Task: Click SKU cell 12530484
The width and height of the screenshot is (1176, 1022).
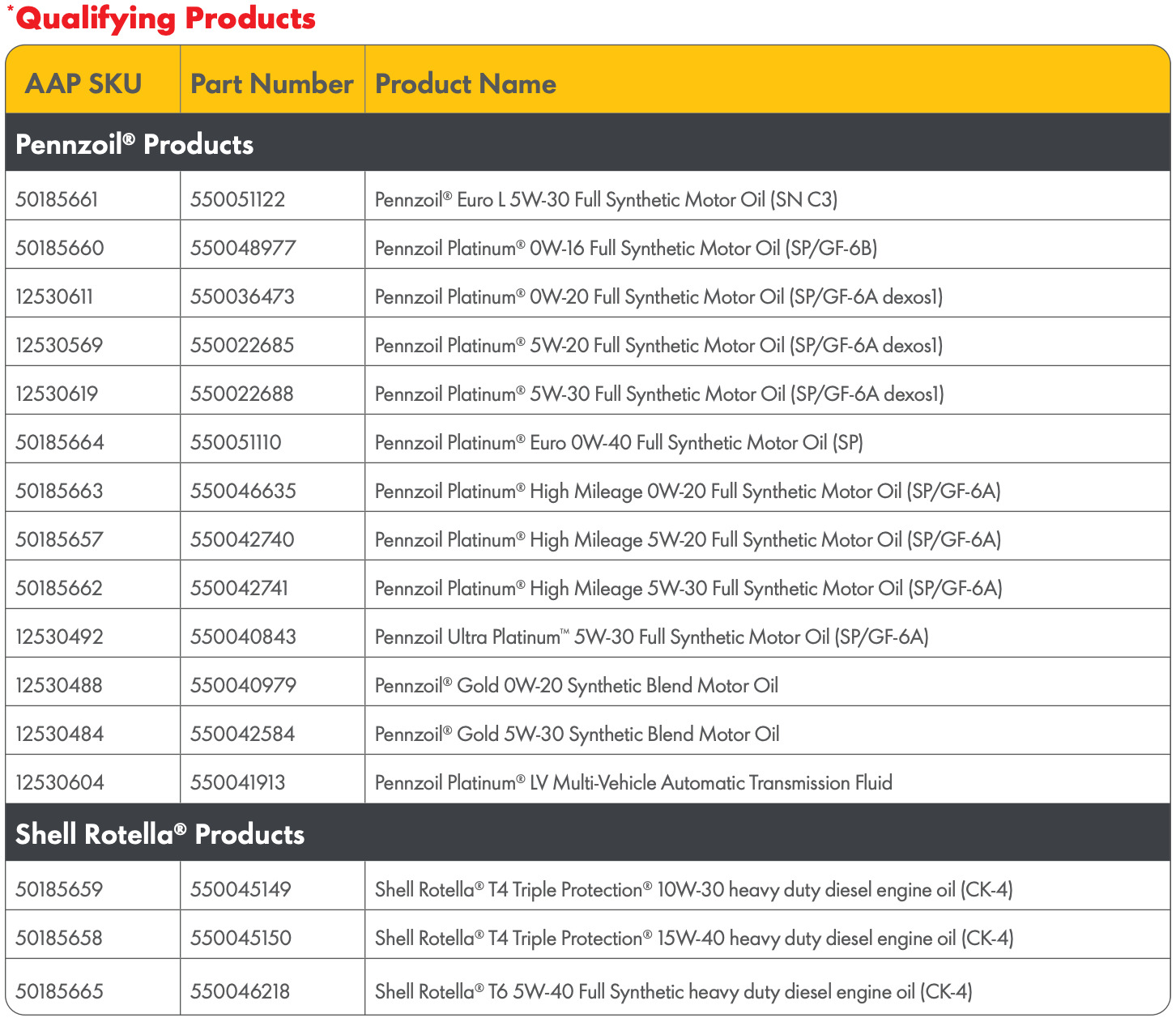Action: [59, 734]
